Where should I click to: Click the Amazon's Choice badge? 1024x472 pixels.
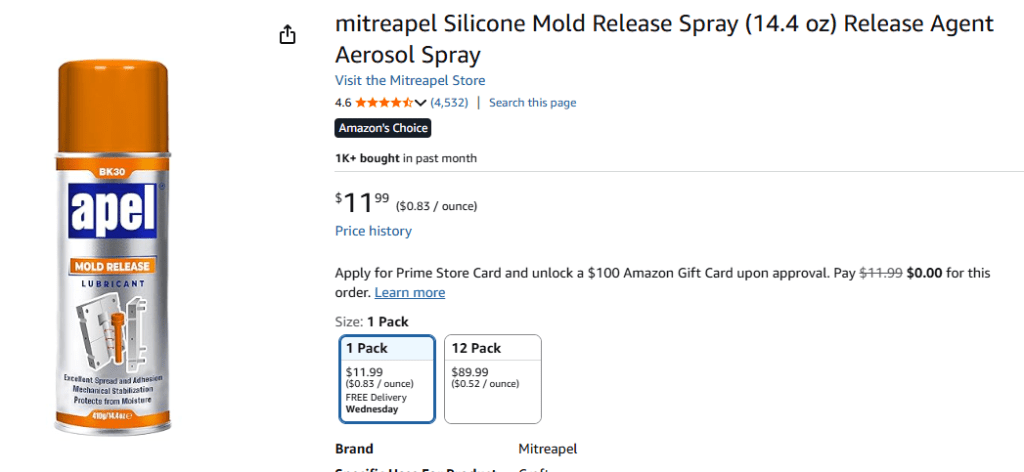(x=383, y=128)
